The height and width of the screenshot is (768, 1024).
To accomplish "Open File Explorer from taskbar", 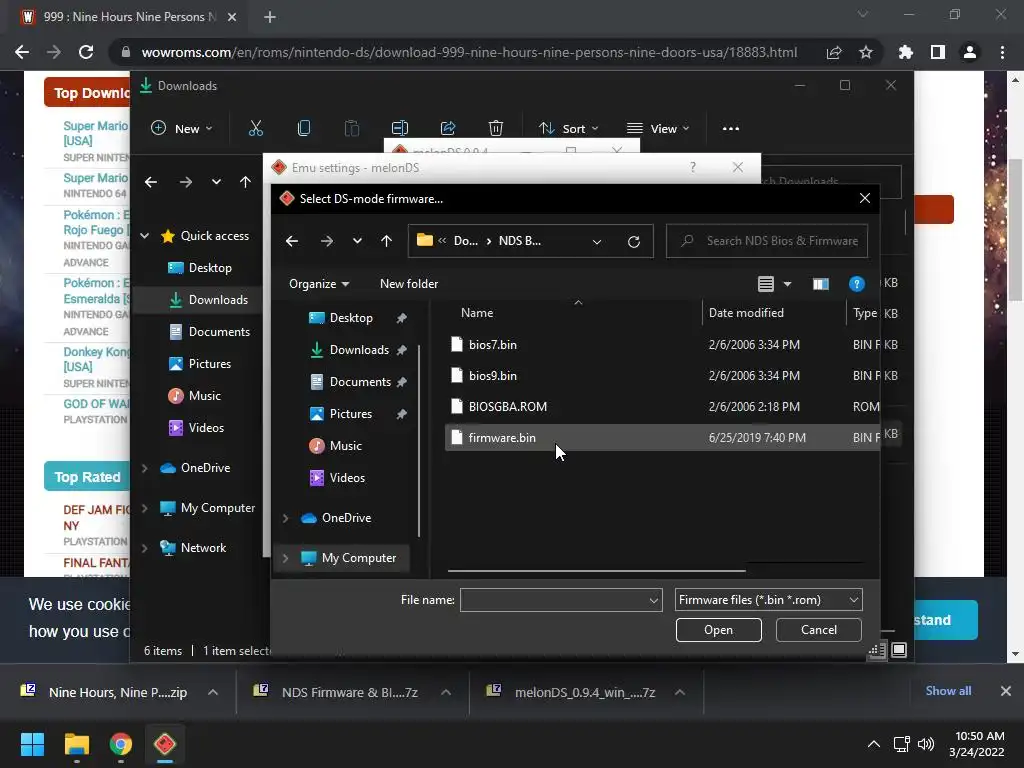I will 76,744.
